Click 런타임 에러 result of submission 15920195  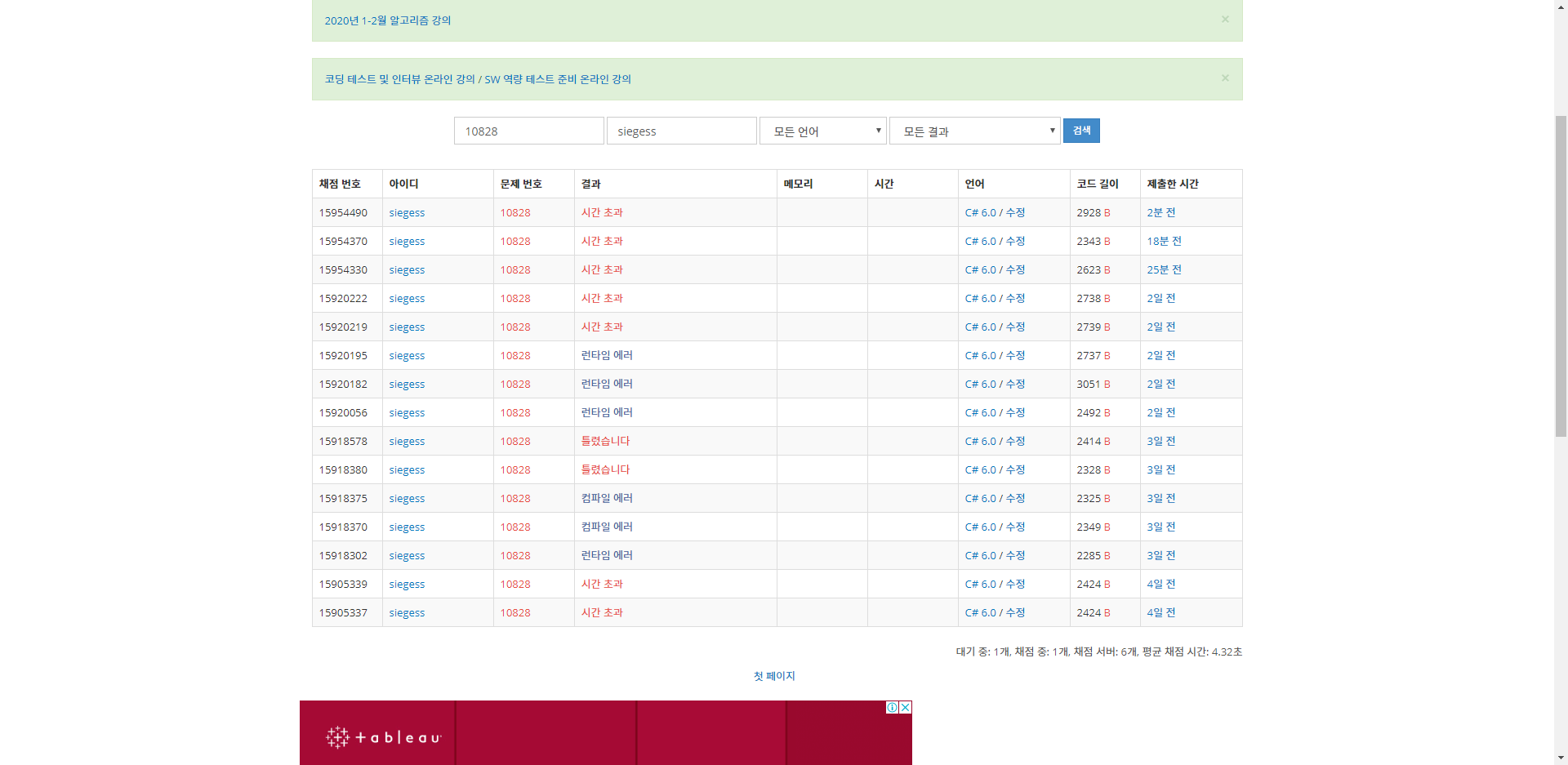click(607, 355)
